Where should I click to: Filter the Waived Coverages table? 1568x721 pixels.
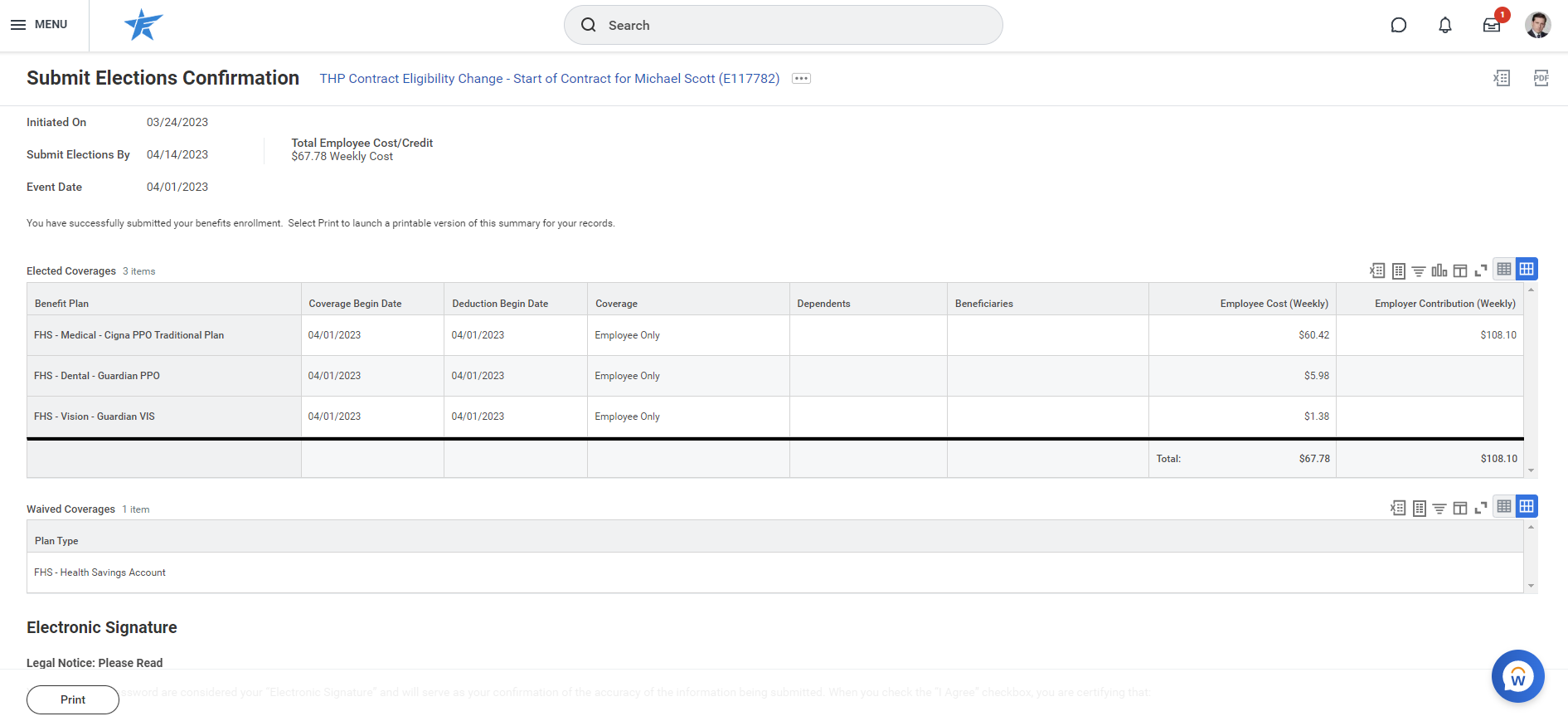click(x=1439, y=508)
